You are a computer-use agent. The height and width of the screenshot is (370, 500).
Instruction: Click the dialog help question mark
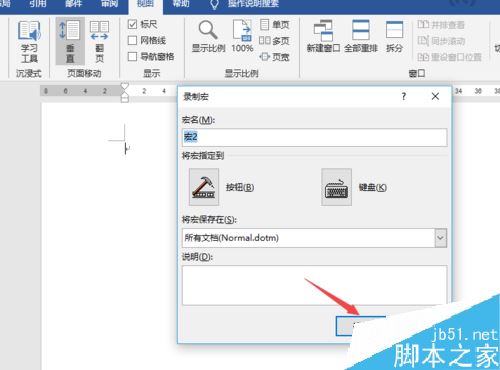[x=404, y=96]
